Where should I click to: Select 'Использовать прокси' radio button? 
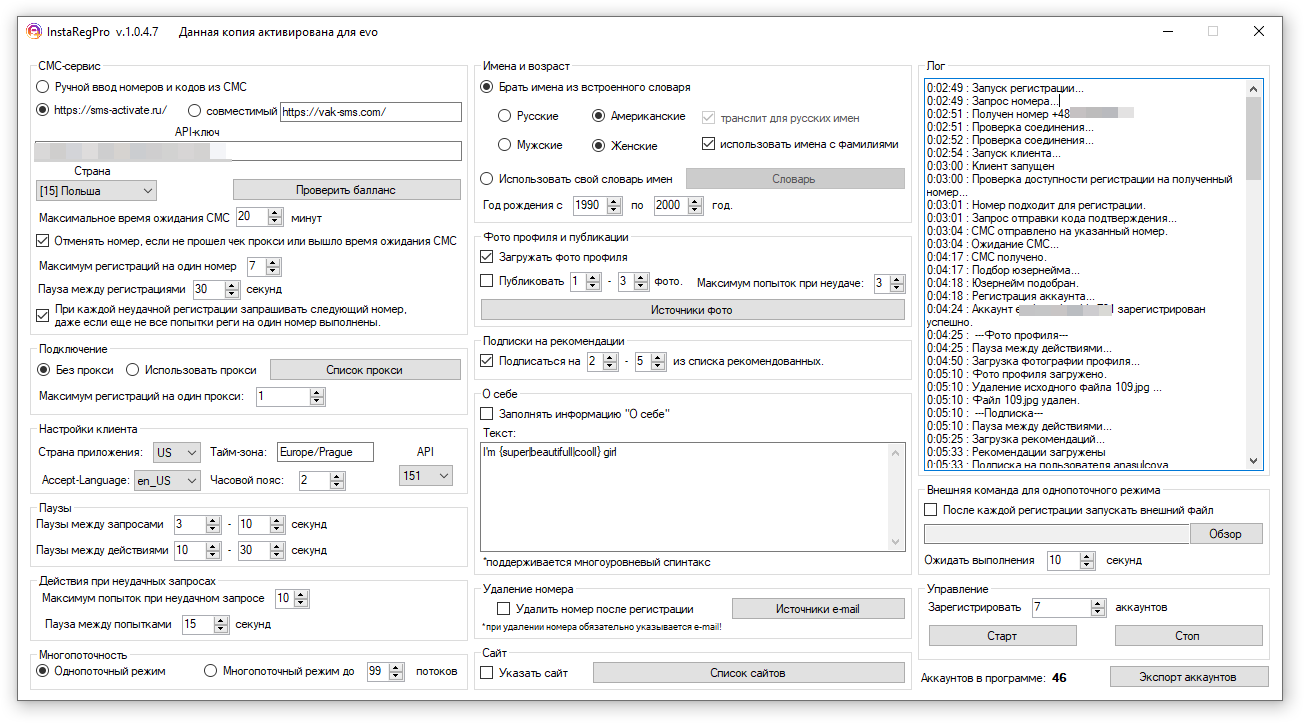tap(133, 370)
